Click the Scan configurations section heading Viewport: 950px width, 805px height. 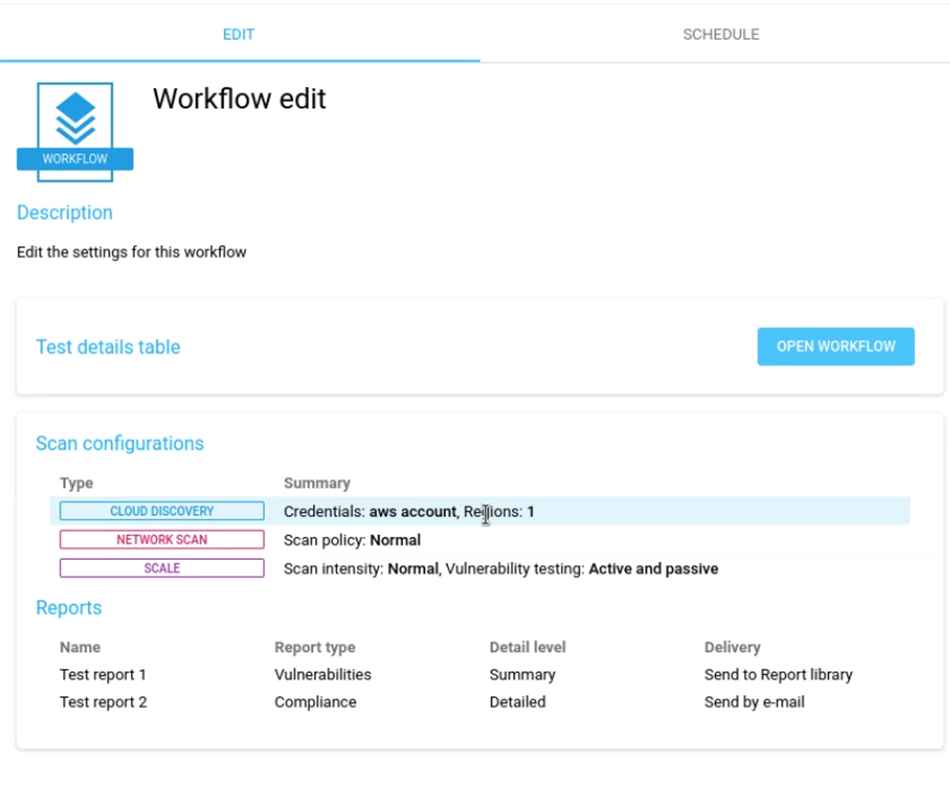[x=120, y=444]
